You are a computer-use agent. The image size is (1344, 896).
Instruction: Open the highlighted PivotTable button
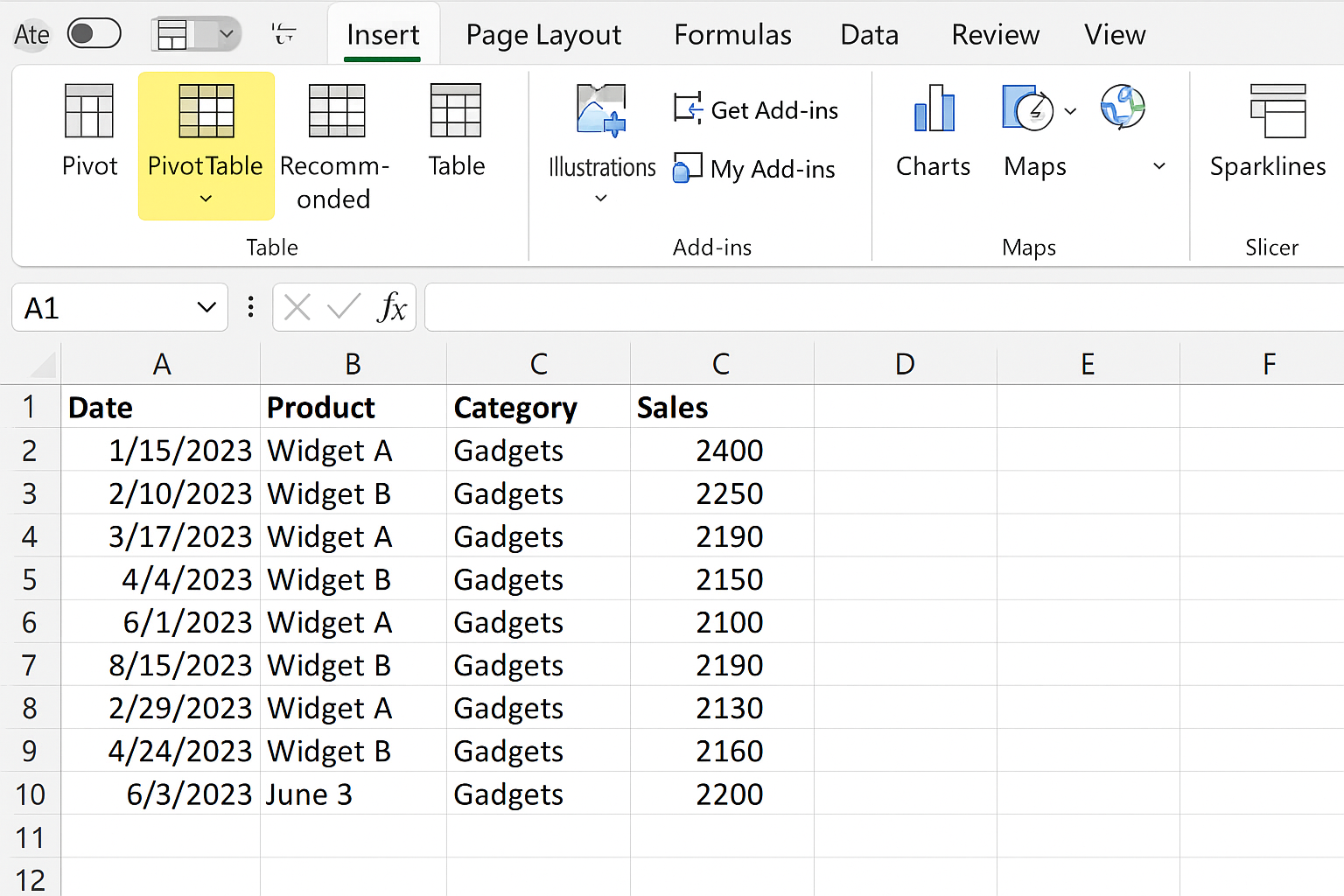click(206, 145)
